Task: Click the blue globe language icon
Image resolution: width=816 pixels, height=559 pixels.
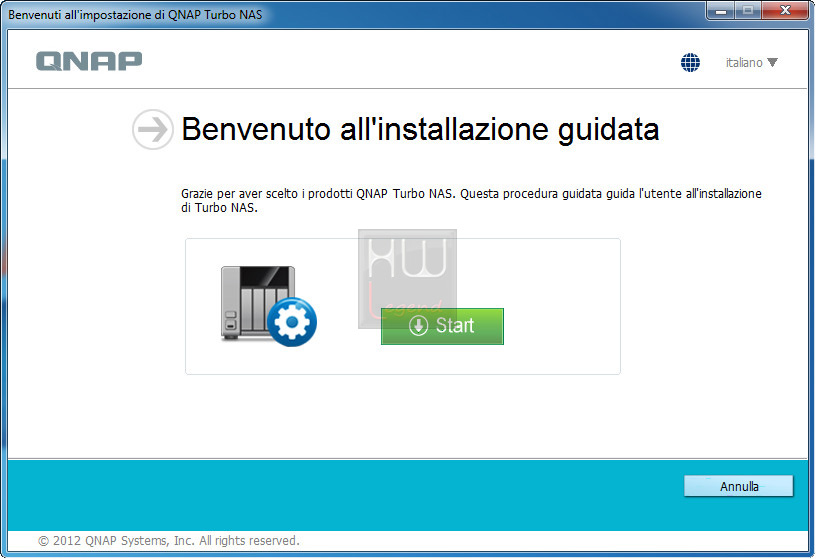Action: [690, 62]
